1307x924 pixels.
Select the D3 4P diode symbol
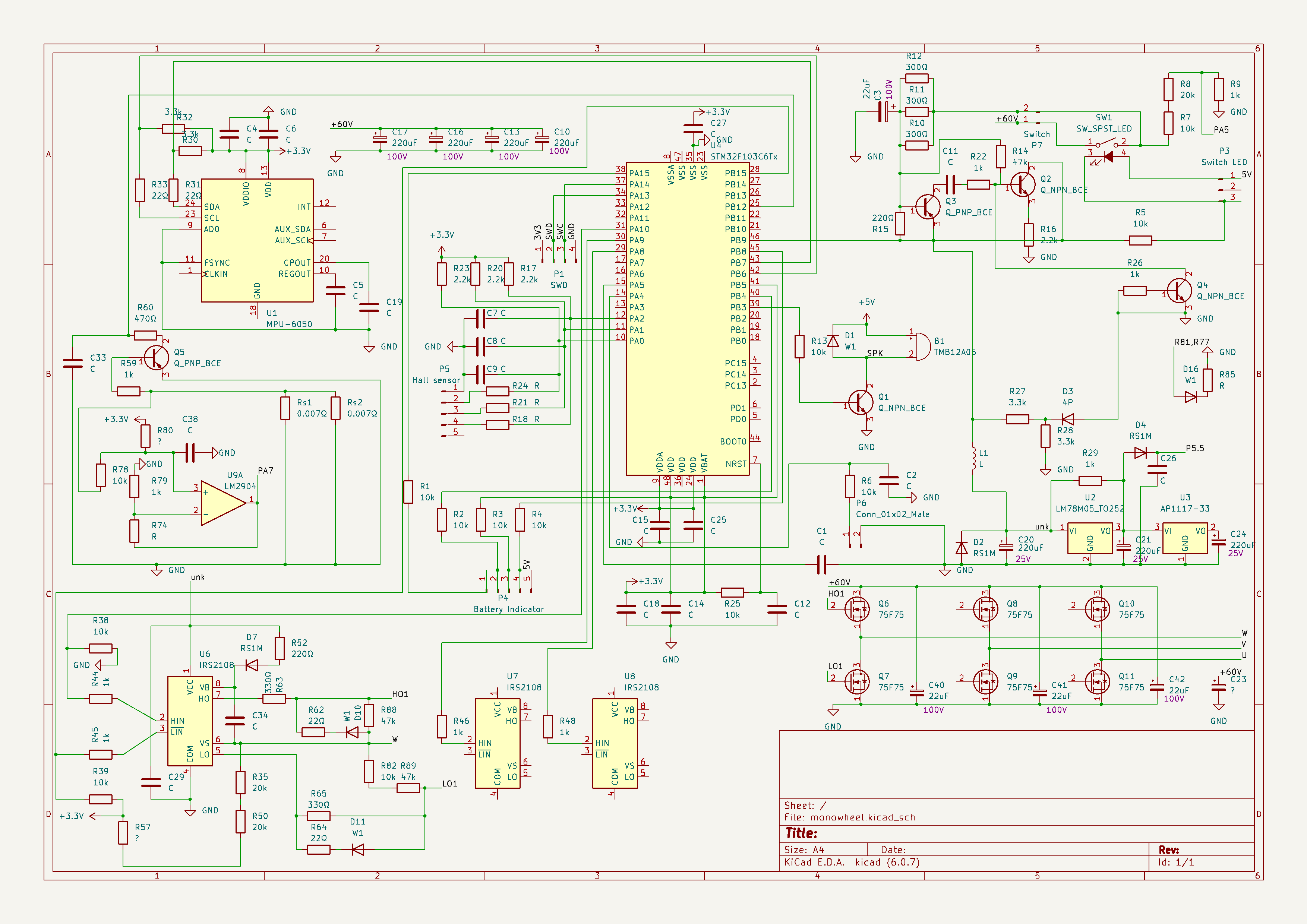(1068, 419)
